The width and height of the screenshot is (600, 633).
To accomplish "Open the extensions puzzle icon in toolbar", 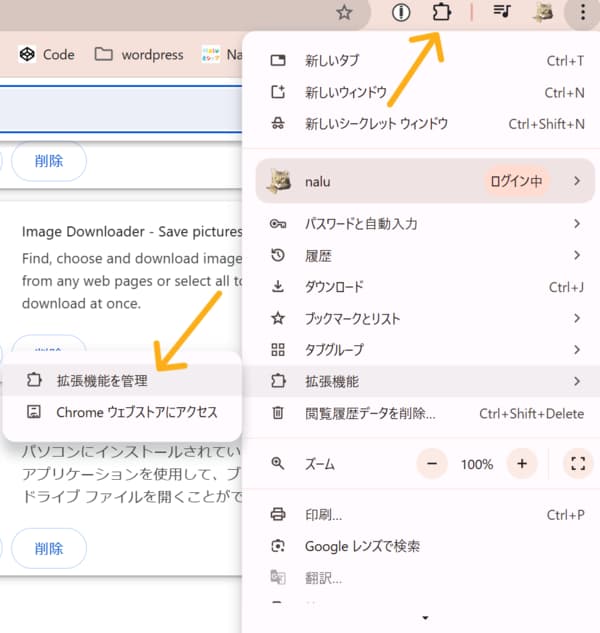I will pos(441,13).
